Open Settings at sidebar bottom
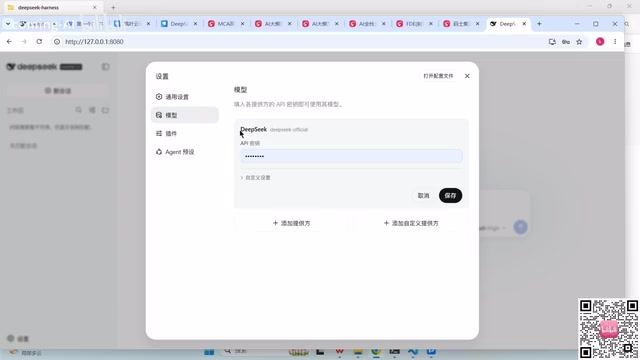640x360 pixels. pyautogui.click(x=18, y=338)
